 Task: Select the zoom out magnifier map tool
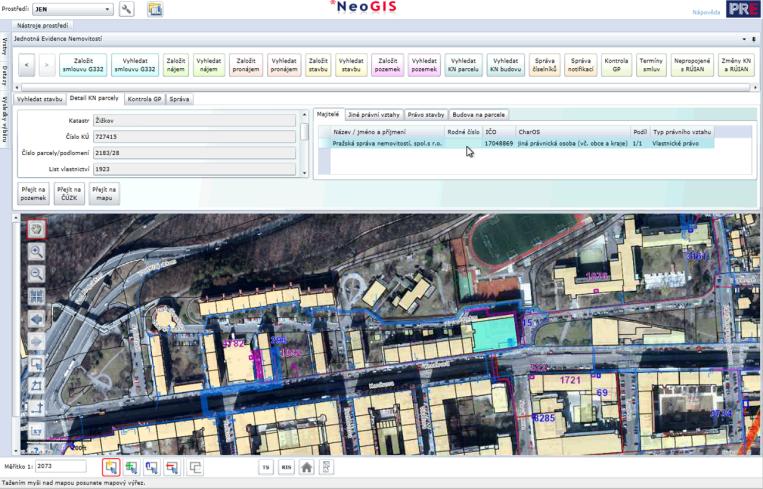tap(36, 273)
